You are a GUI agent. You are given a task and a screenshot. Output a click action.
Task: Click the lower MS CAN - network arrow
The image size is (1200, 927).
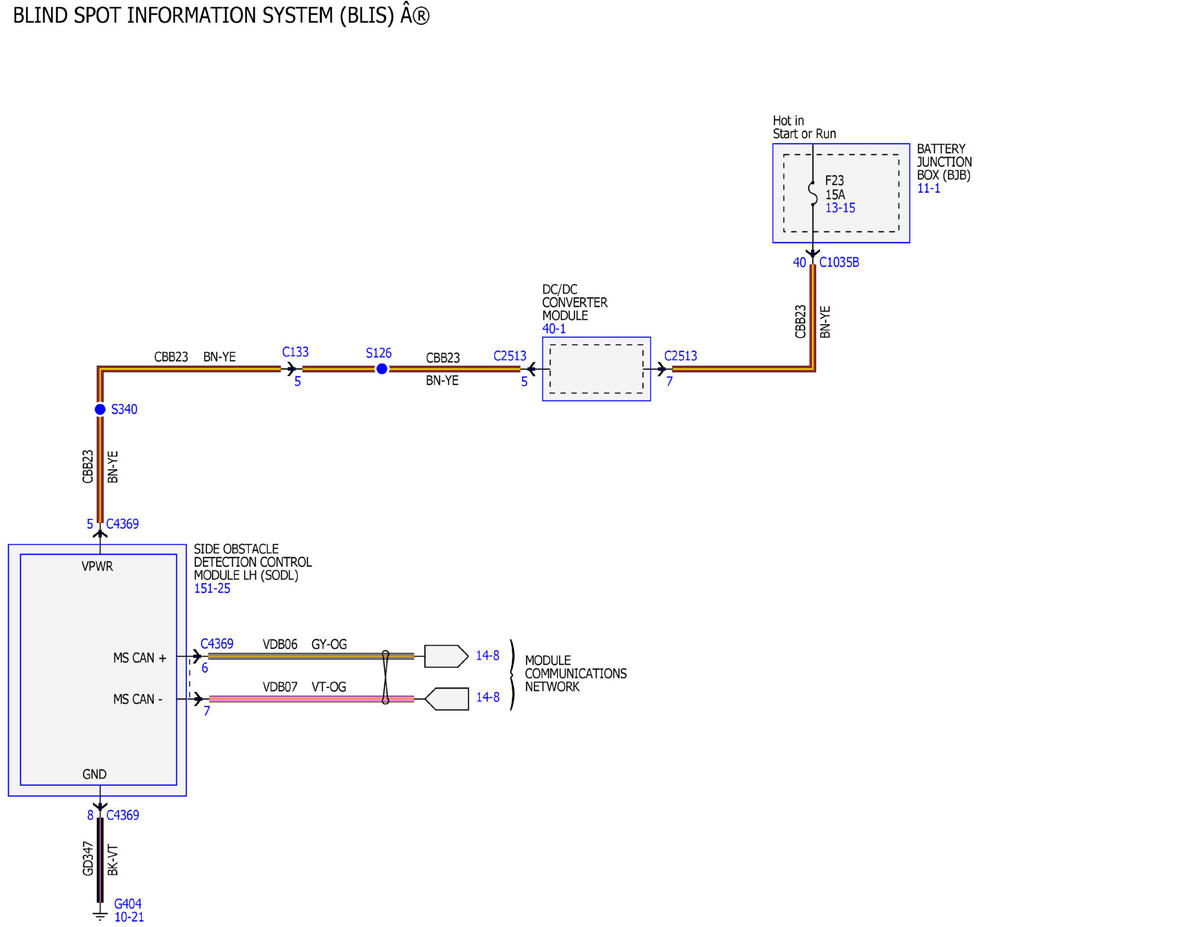[446, 699]
